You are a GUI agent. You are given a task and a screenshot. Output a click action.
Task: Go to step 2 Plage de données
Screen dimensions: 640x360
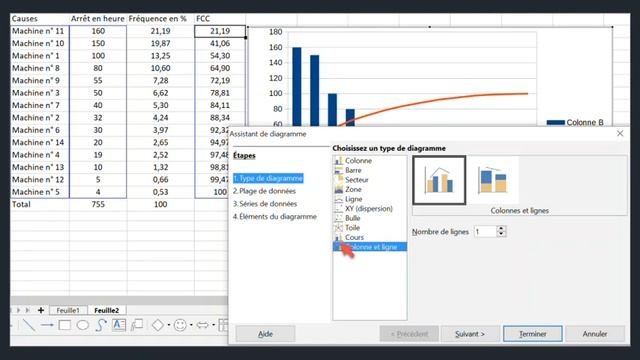(264, 191)
